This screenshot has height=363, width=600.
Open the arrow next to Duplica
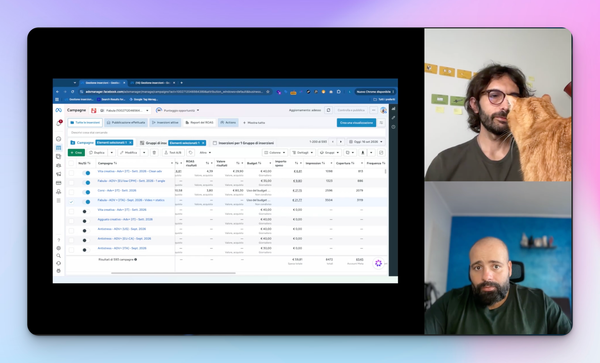pos(112,153)
